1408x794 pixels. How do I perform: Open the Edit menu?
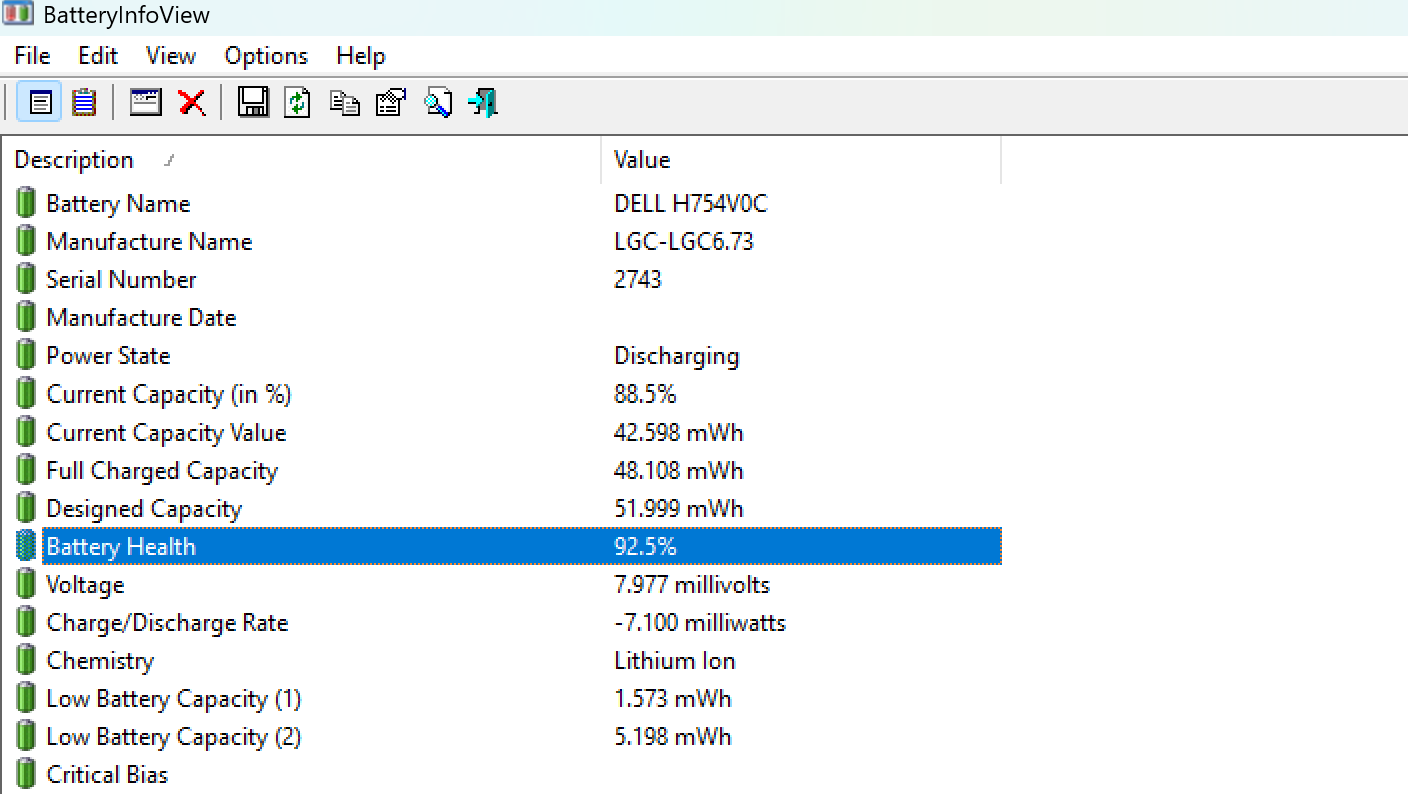[x=98, y=56]
